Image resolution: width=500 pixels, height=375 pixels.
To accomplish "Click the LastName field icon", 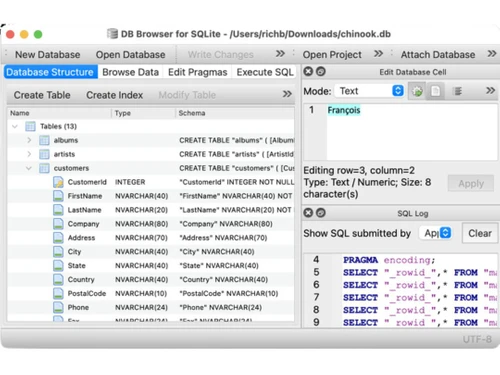I will click(58, 210).
